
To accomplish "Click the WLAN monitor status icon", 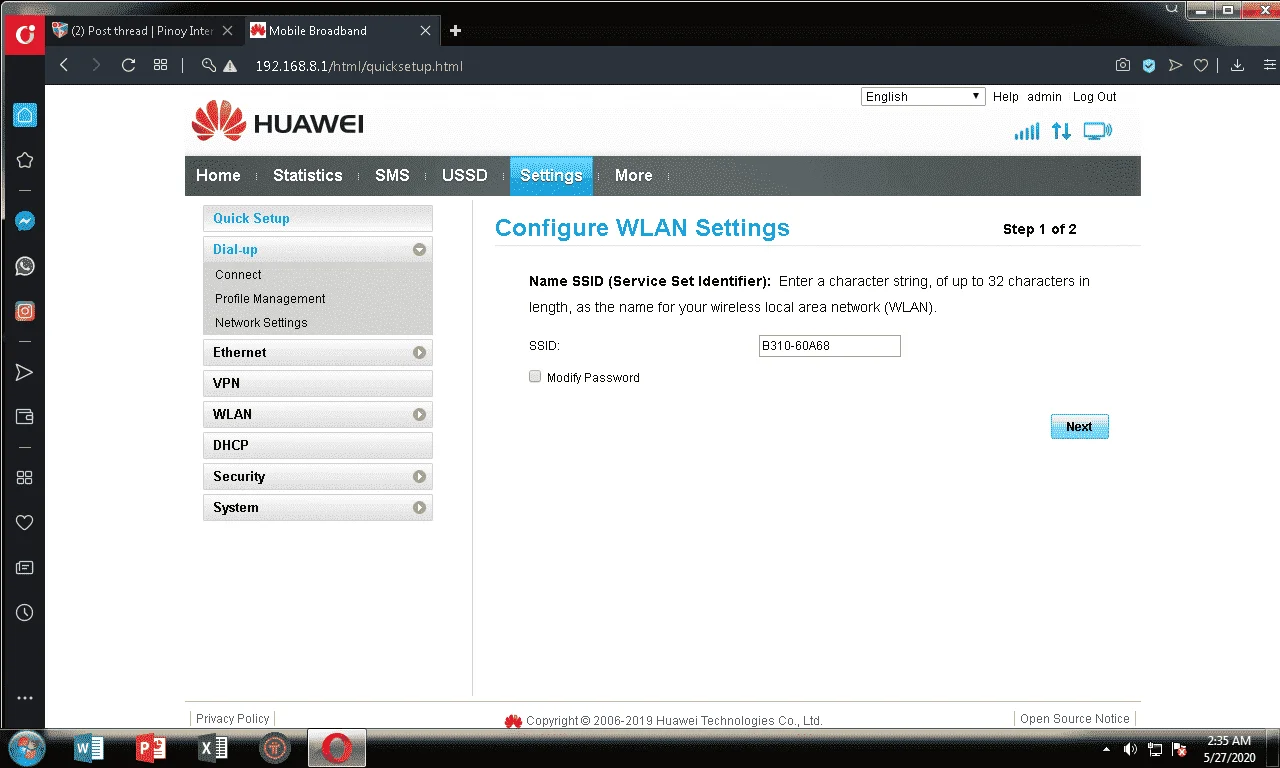I will tap(1097, 131).
